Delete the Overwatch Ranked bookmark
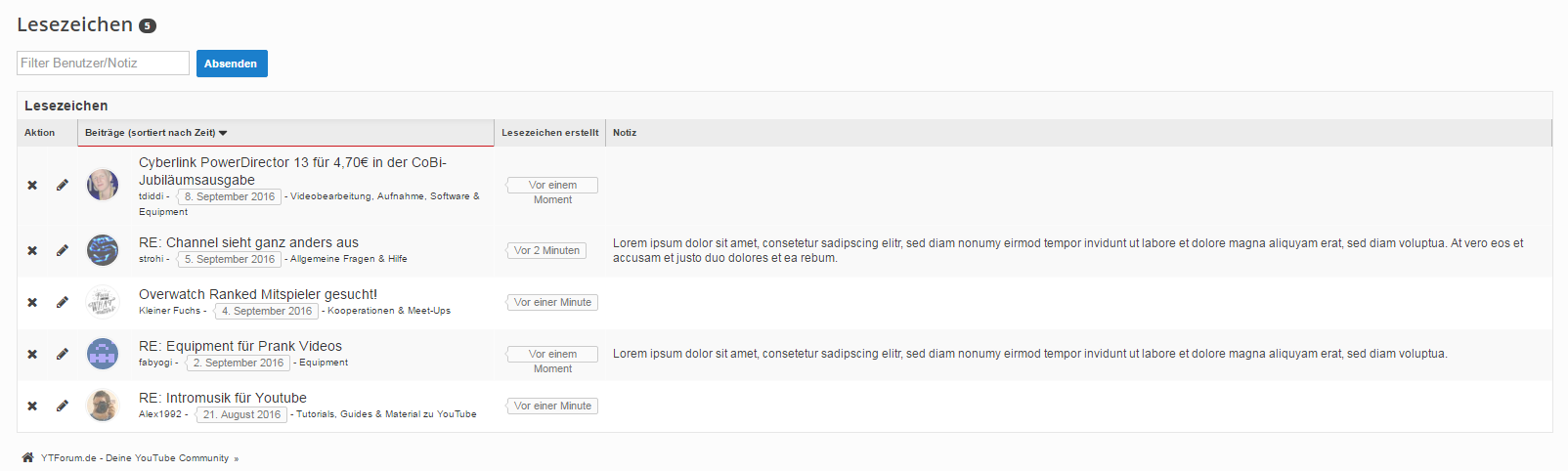This screenshot has height=471, width=1568. point(32,302)
